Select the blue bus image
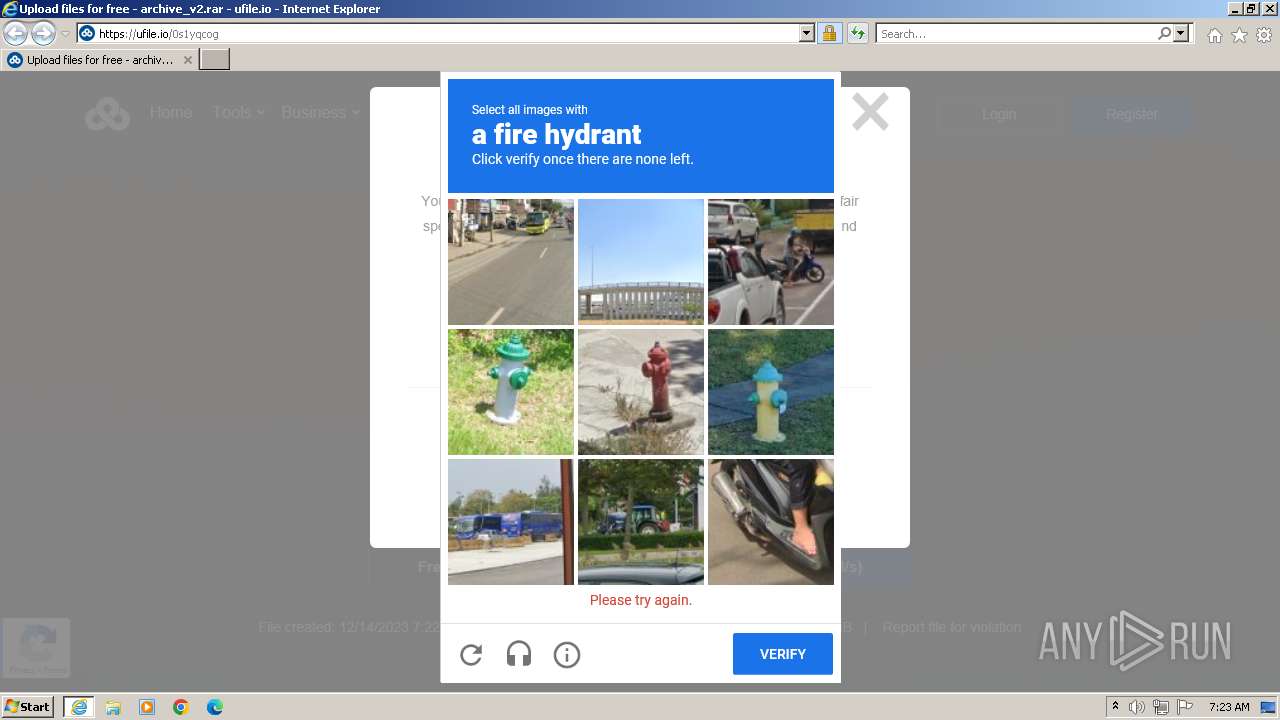Image resolution: width=1280 pixels, height=720 pixels. 511,522
